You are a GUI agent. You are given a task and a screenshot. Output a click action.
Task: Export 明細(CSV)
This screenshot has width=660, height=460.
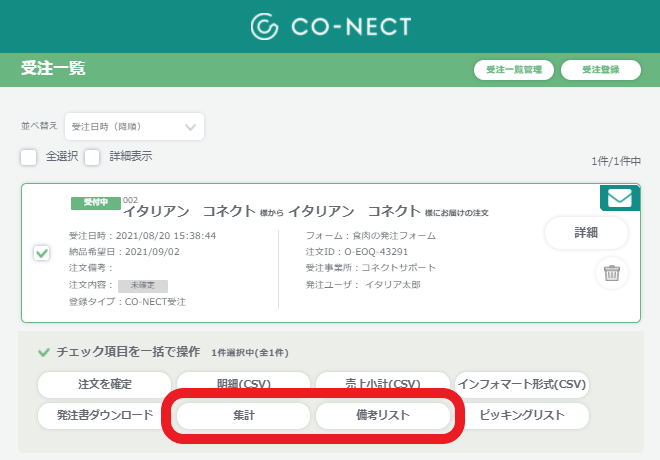244,381
